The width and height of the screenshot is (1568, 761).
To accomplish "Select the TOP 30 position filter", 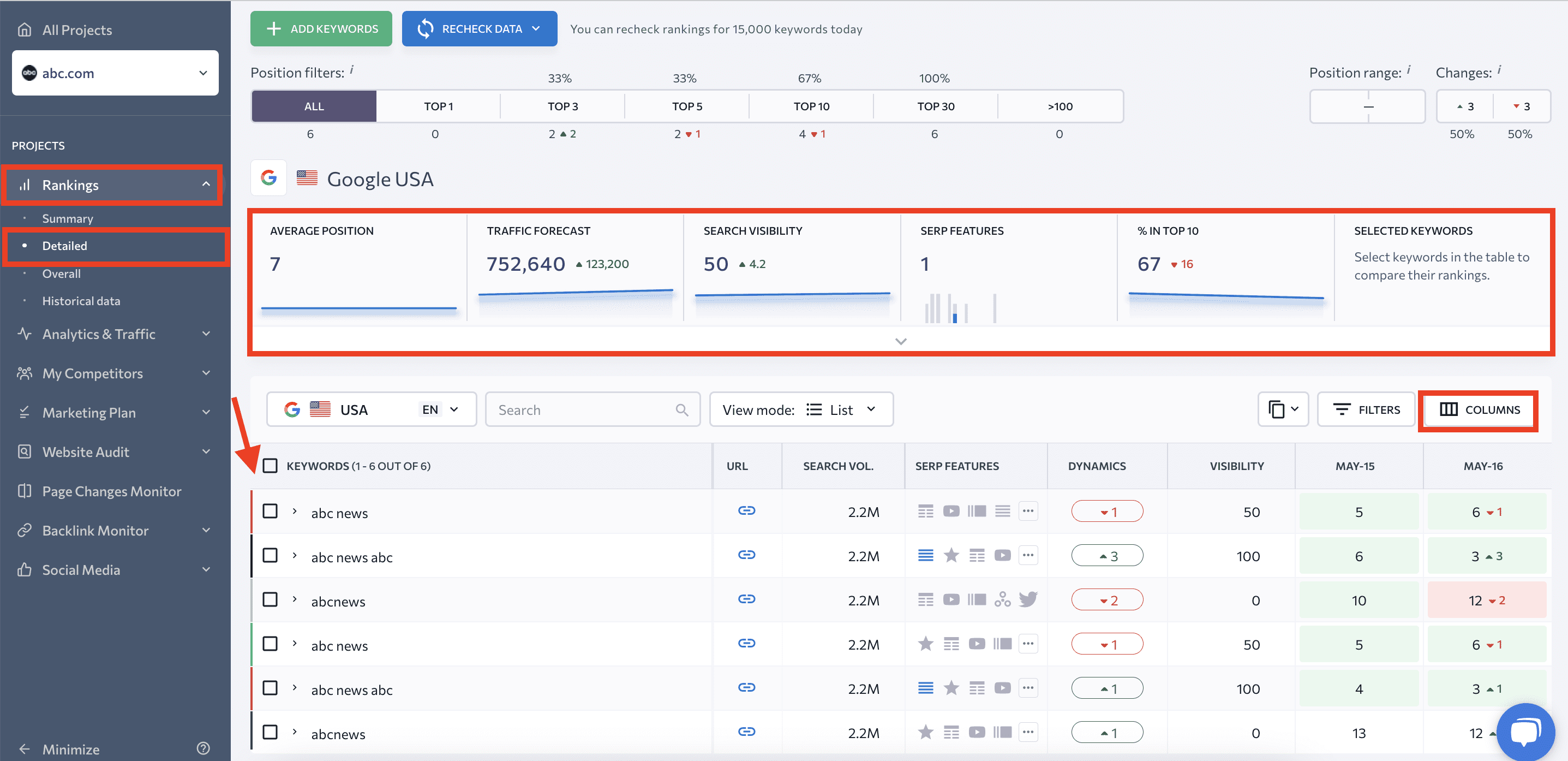I will tap(936, 106).
